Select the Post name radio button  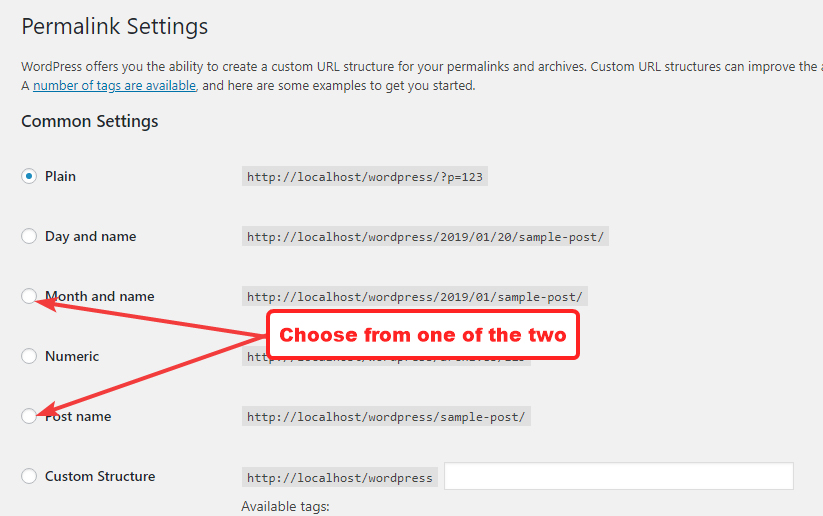coord(29,416)
